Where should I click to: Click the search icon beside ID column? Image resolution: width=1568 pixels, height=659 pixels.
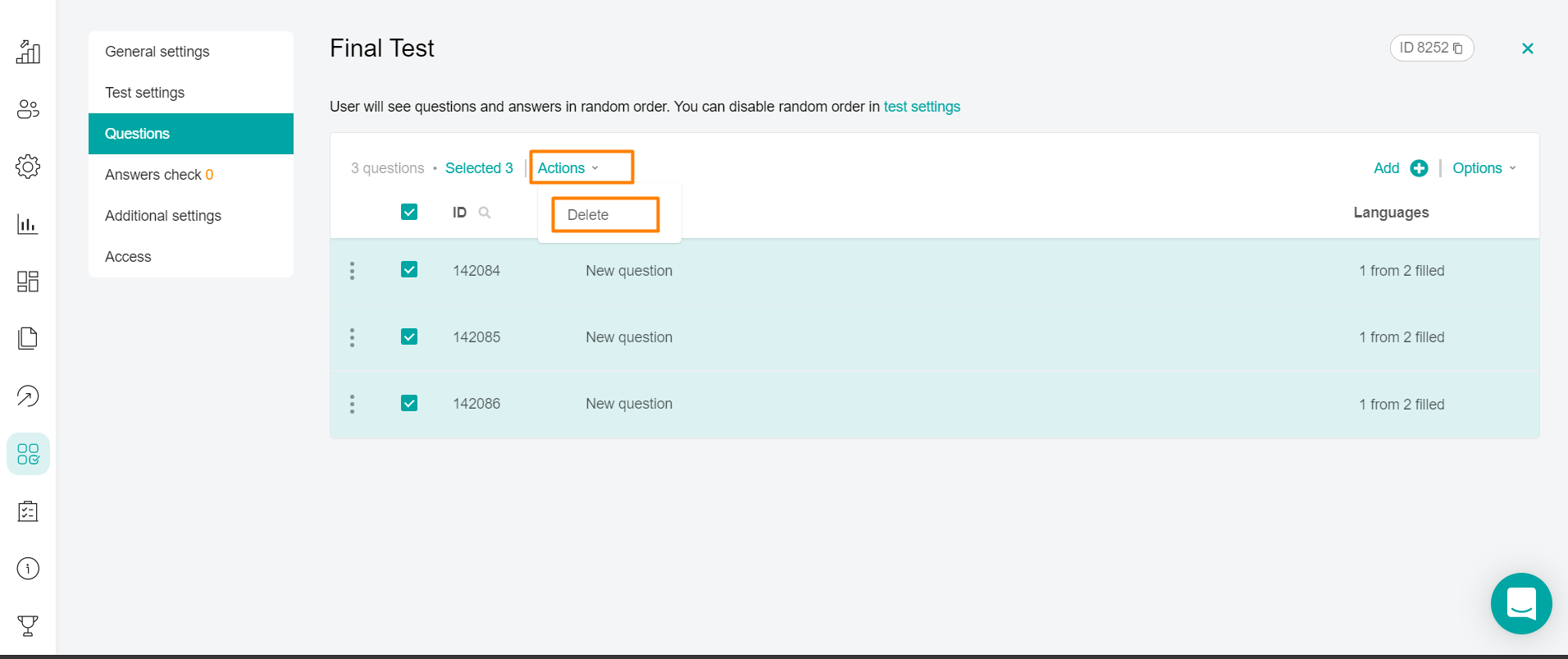485,213
